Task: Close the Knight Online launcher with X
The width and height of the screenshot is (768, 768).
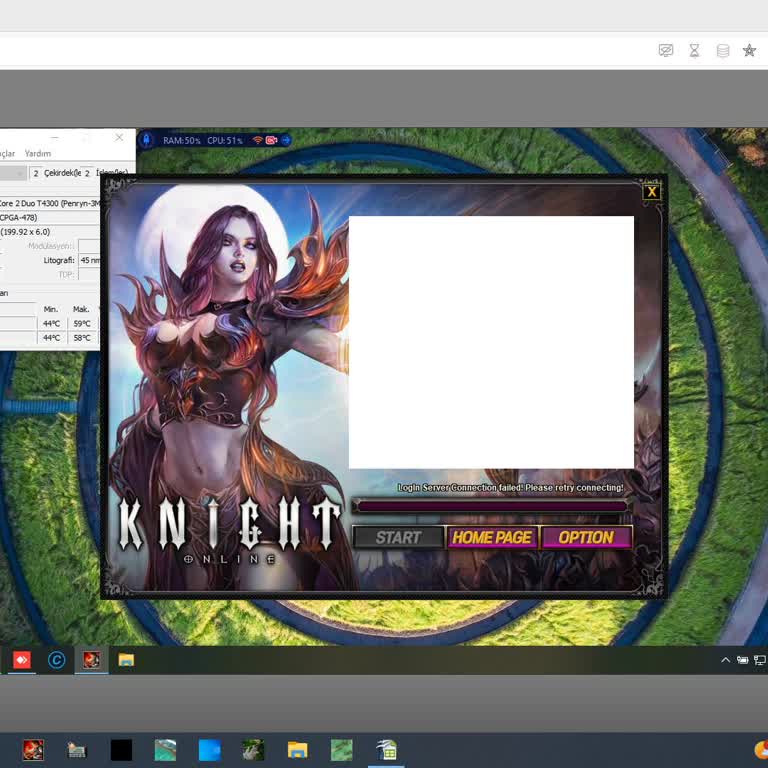Action: pyautogui.click(x=651, y=192)
